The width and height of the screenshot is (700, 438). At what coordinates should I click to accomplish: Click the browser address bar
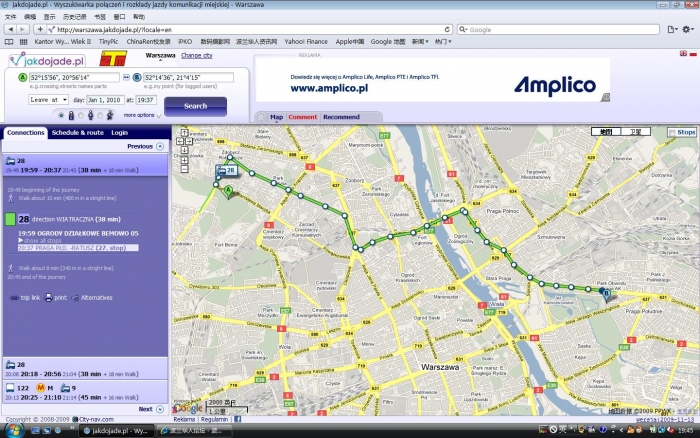click(247, 29)
